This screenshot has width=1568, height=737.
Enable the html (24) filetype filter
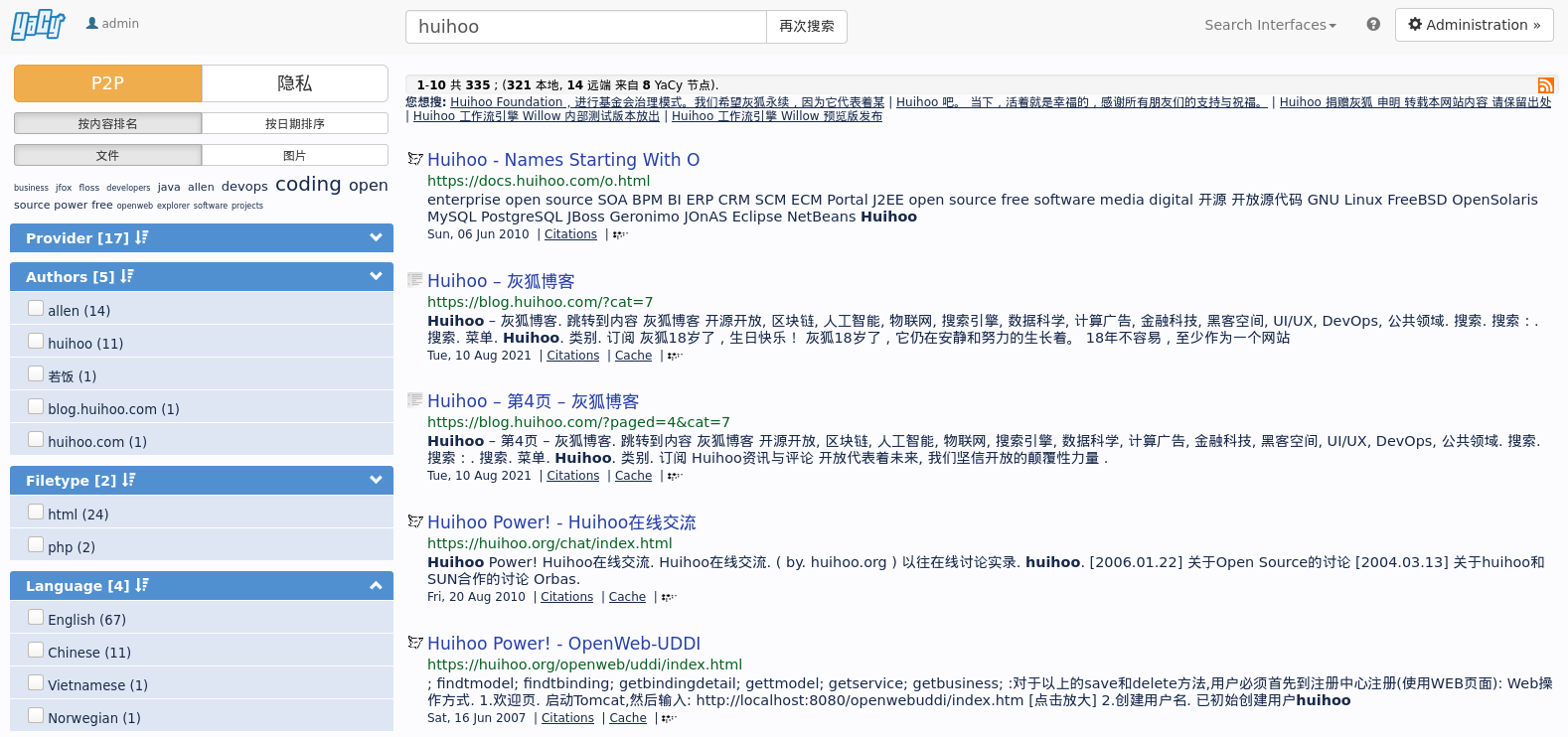[x=36, y=513]
